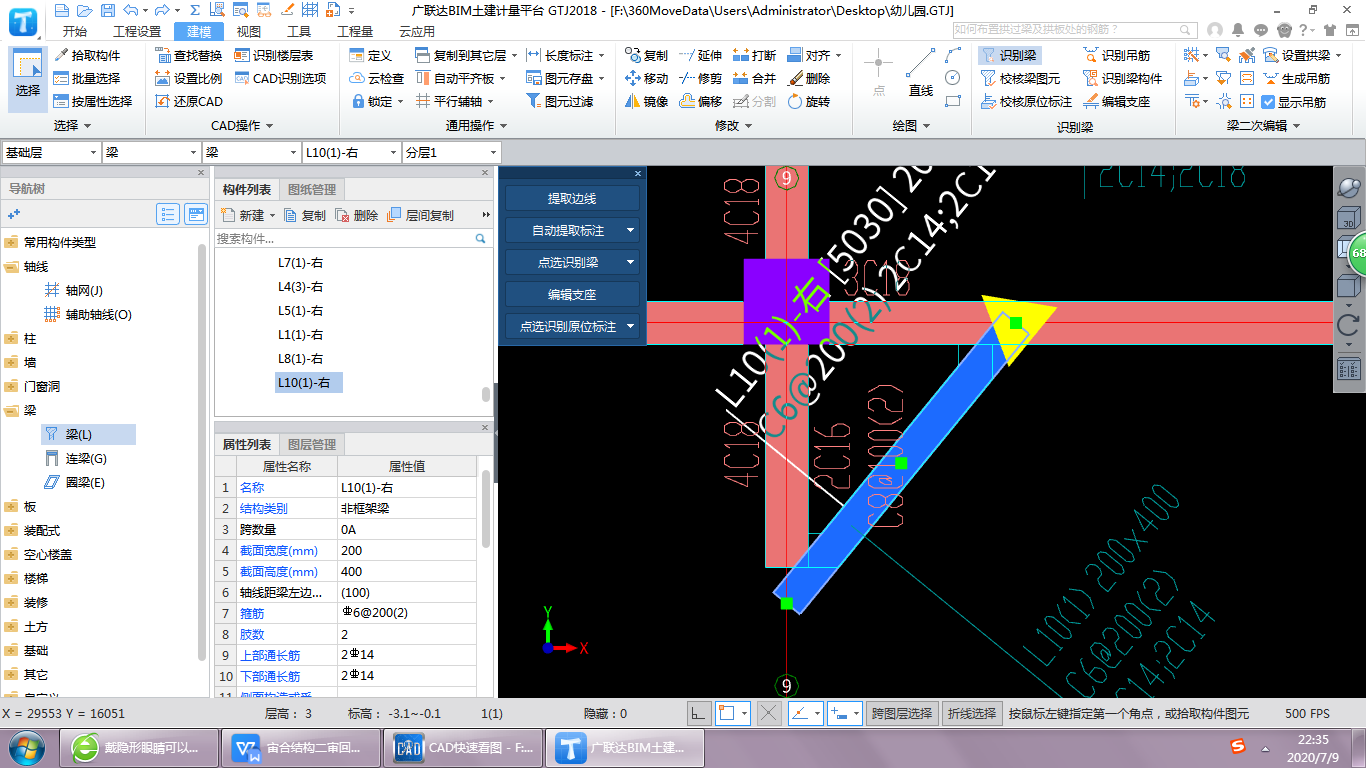This screenshot has height=768, width=1366.
Task: Open 查找替换 find and replace
Action: (x=189, y=55)
